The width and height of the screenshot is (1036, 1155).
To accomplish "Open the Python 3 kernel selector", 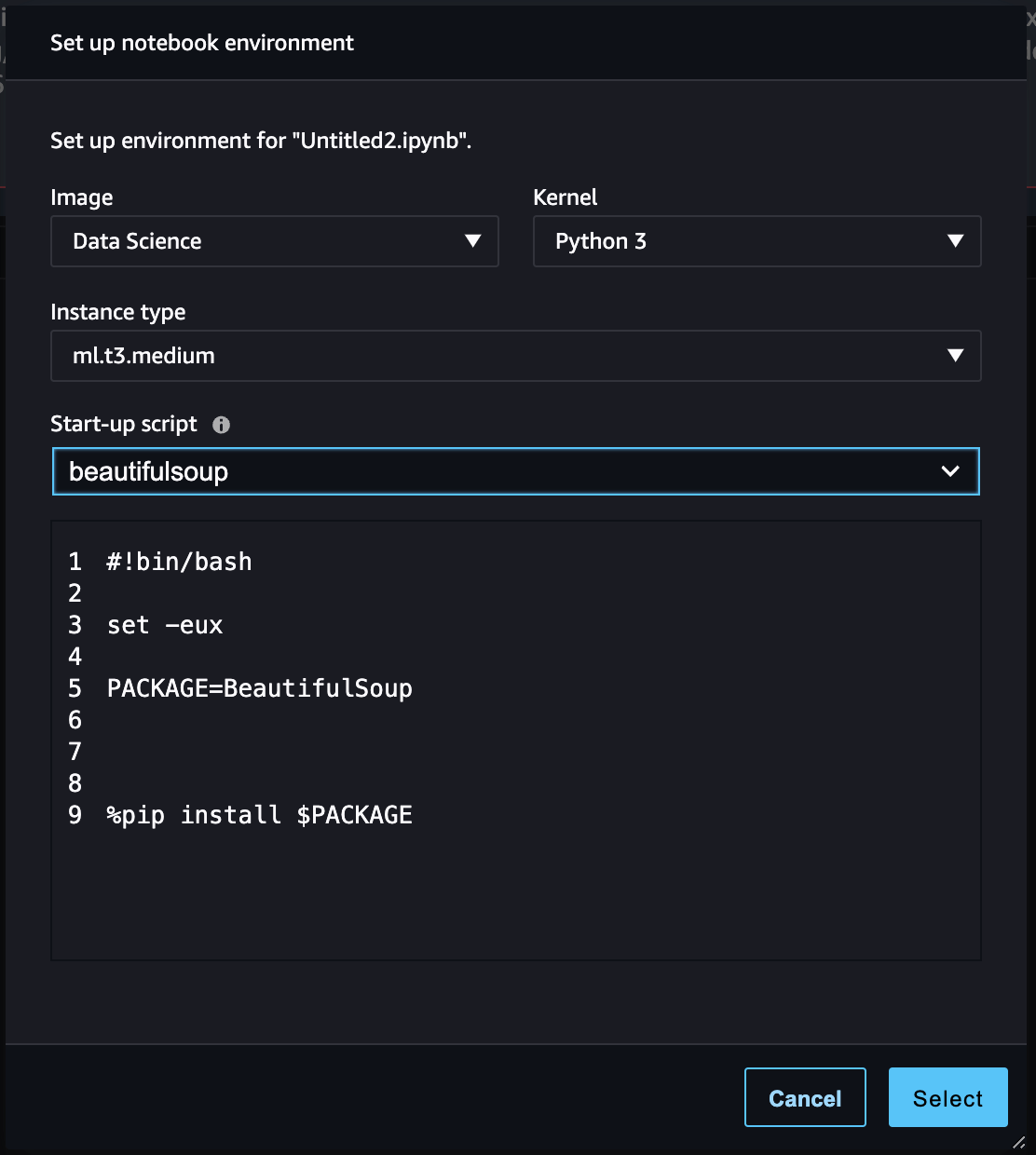I will [757, 241].
